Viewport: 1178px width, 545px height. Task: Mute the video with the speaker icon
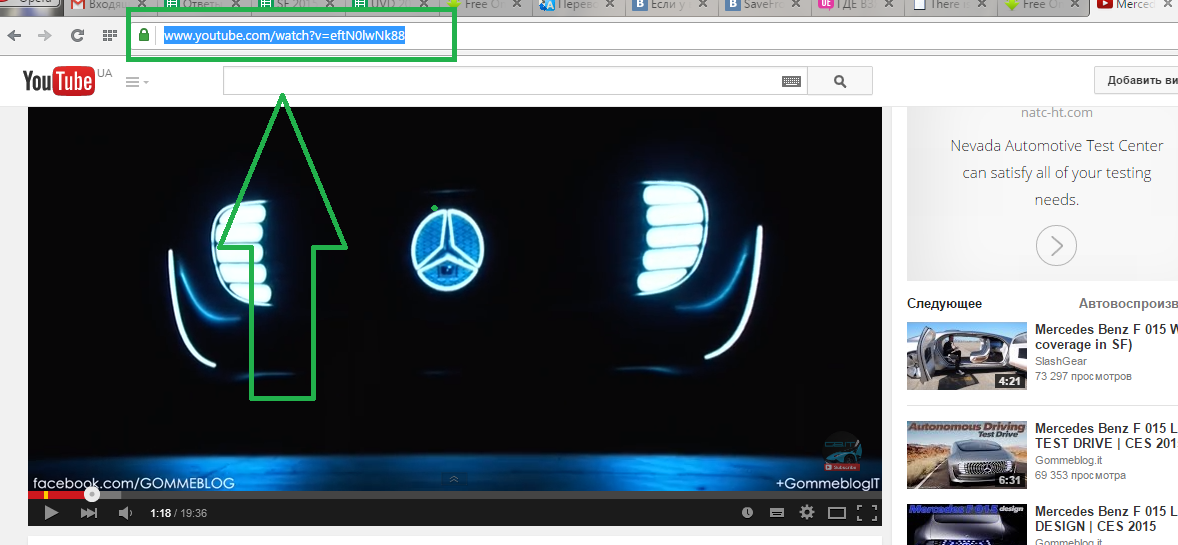pyautogui.click(x=125, y=513)
